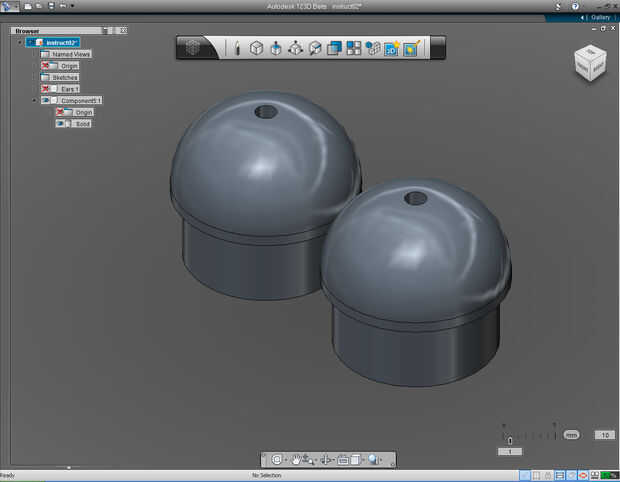Click the dark end cap of the toolbar
Screen dimensions: 620x482
tap(438, 47)
